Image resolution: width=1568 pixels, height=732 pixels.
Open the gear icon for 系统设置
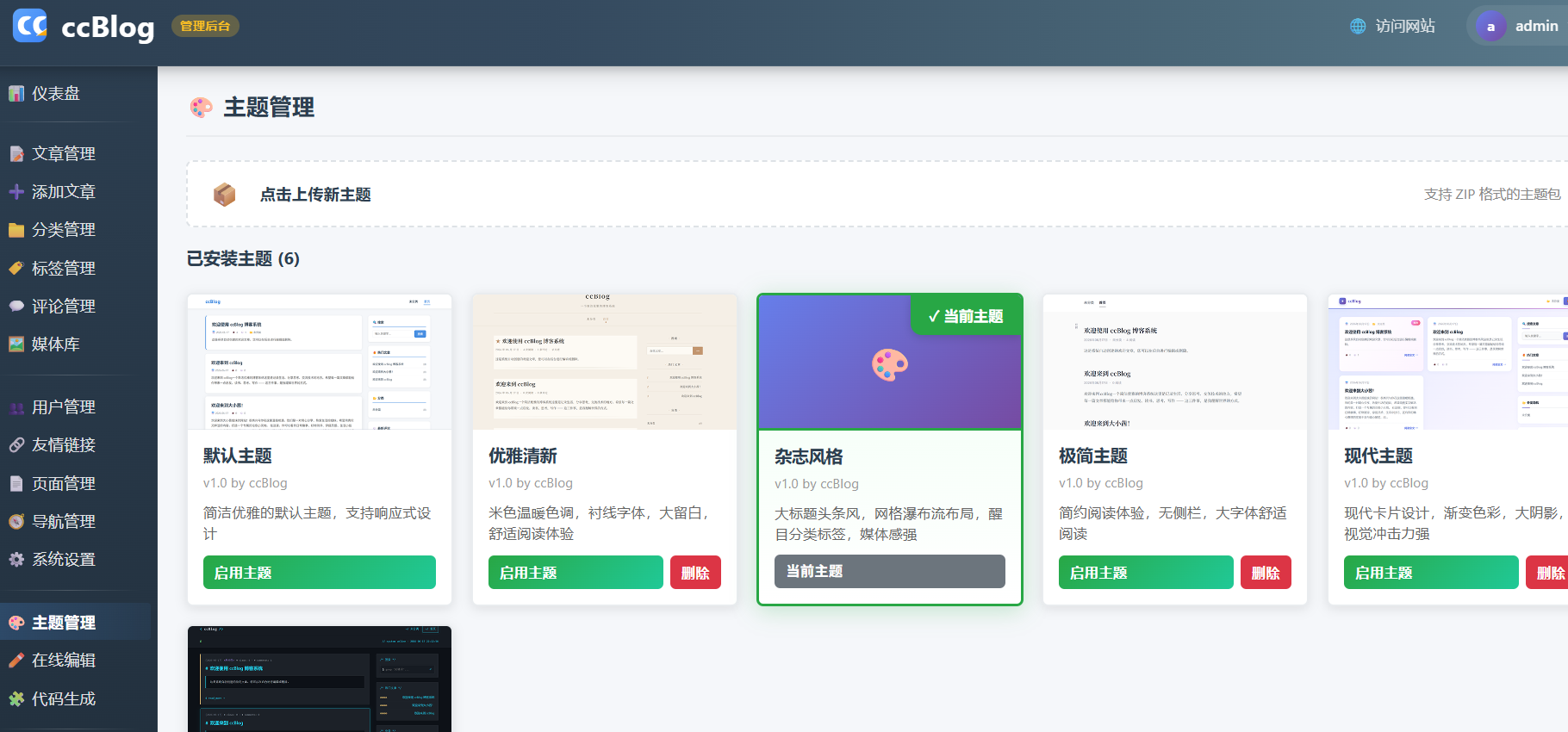point(16,559)
